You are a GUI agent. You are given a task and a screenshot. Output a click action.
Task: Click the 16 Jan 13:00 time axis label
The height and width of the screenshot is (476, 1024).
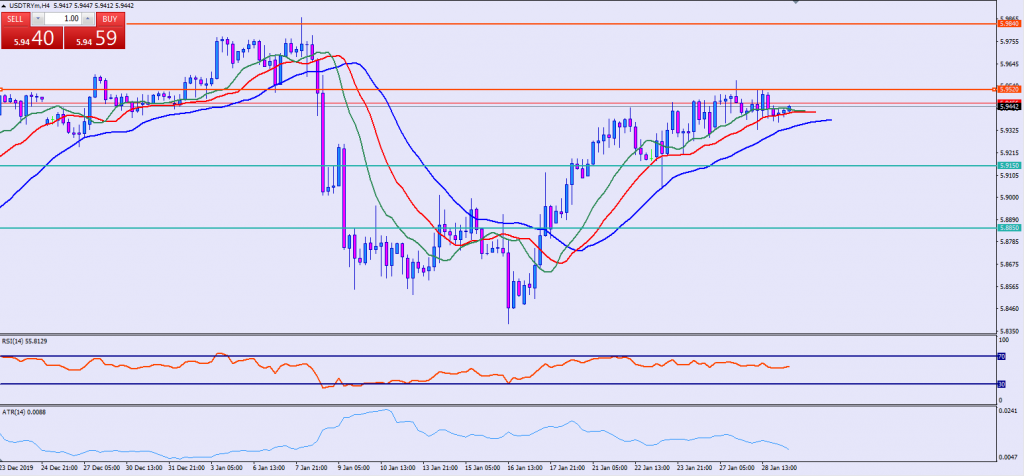[524, 468]
